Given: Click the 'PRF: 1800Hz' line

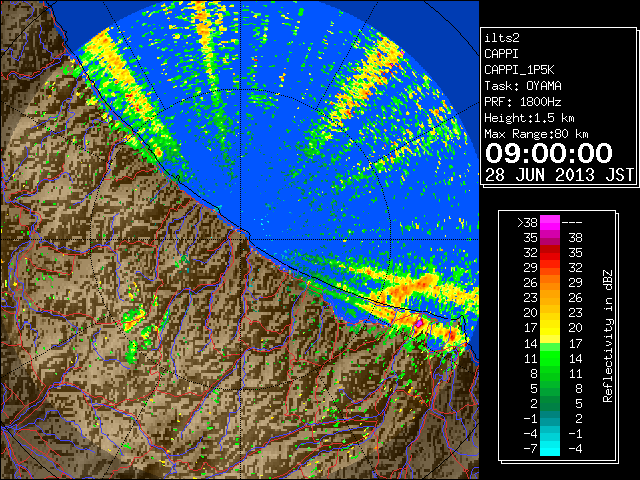Looking at the screenshot, I should click(x=523, y=102).
